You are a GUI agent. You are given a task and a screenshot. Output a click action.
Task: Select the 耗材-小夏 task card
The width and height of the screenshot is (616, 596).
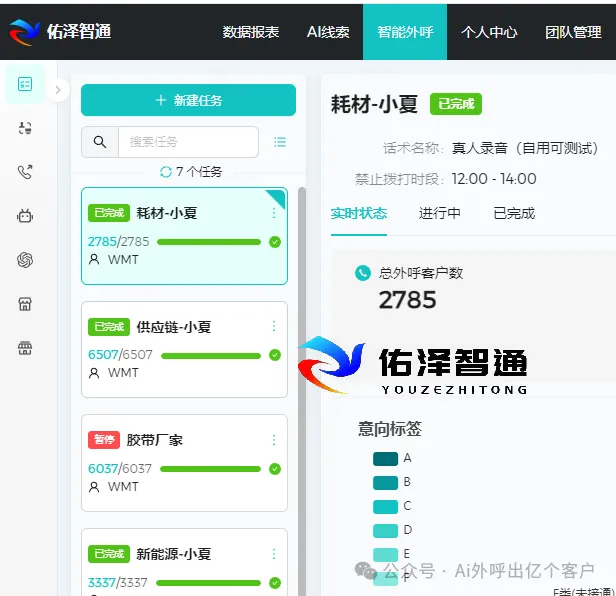click(184, 236)
